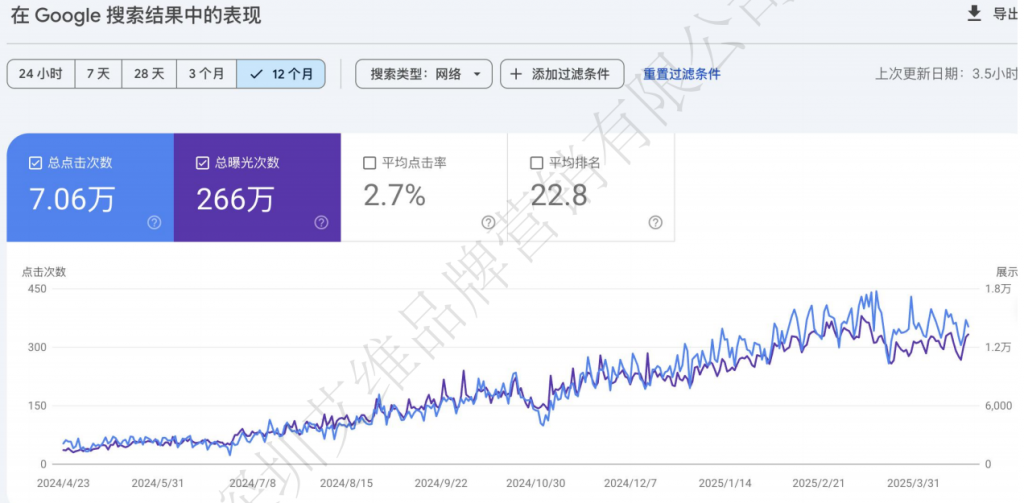Viewport: 1024px width, 503px height.
Task: Click the plus icon for 添加过滤条件
Action: click(516, 74)
